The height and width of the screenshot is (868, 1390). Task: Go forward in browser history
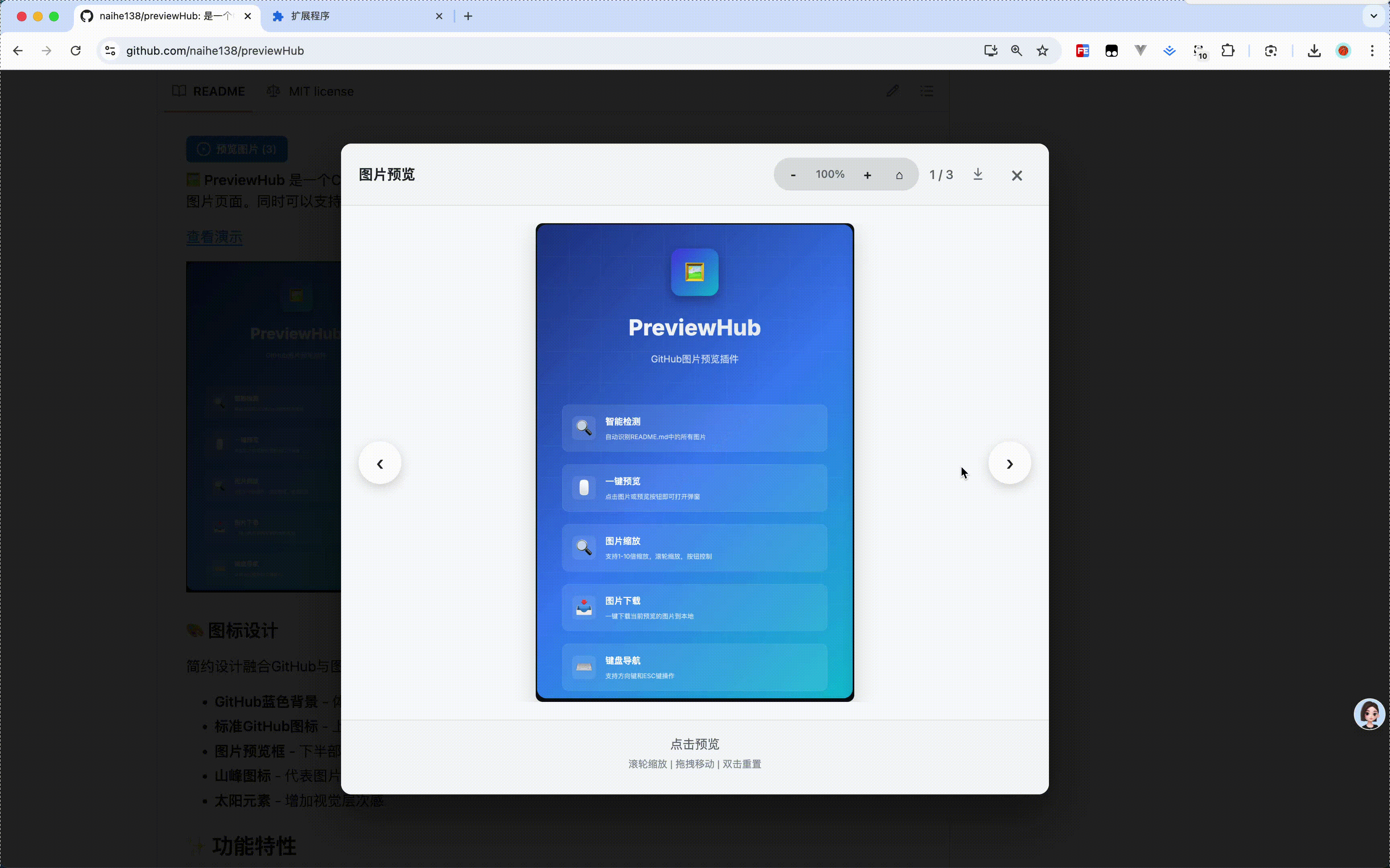pyautogui.click(x=47, y=51)
